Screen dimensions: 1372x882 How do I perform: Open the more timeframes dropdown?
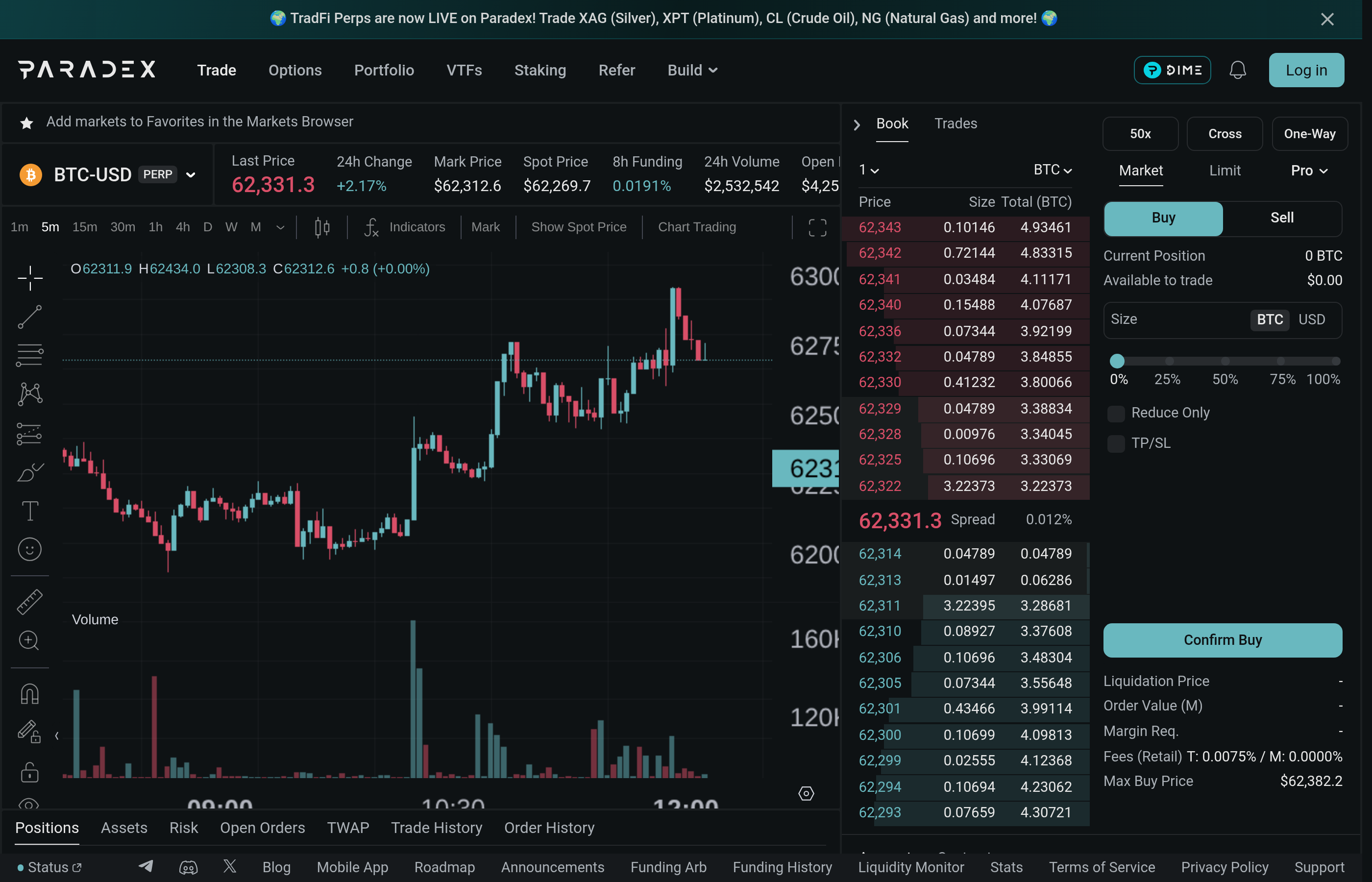coord(280,227)
